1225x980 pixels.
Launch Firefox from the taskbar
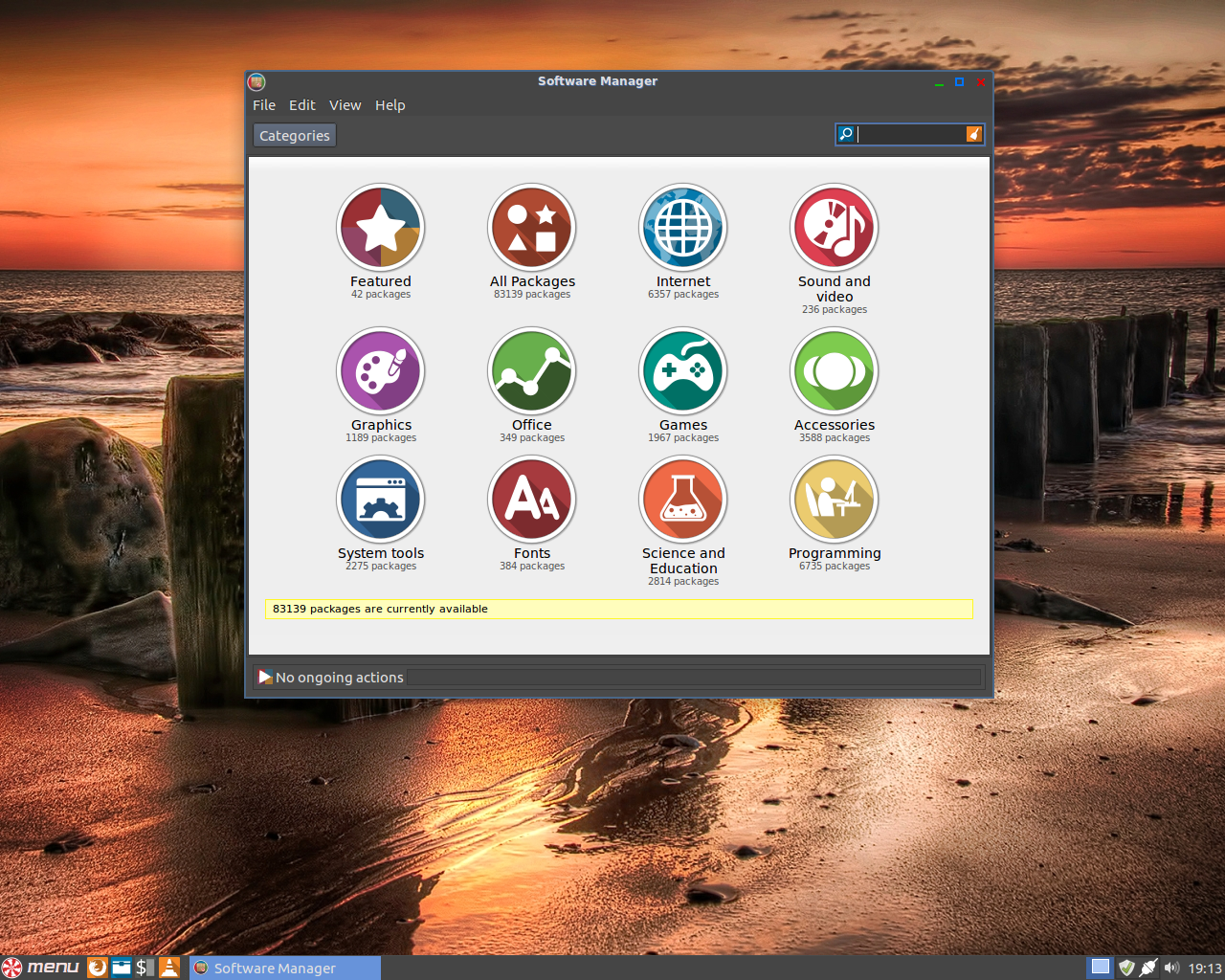pos(98,968)
